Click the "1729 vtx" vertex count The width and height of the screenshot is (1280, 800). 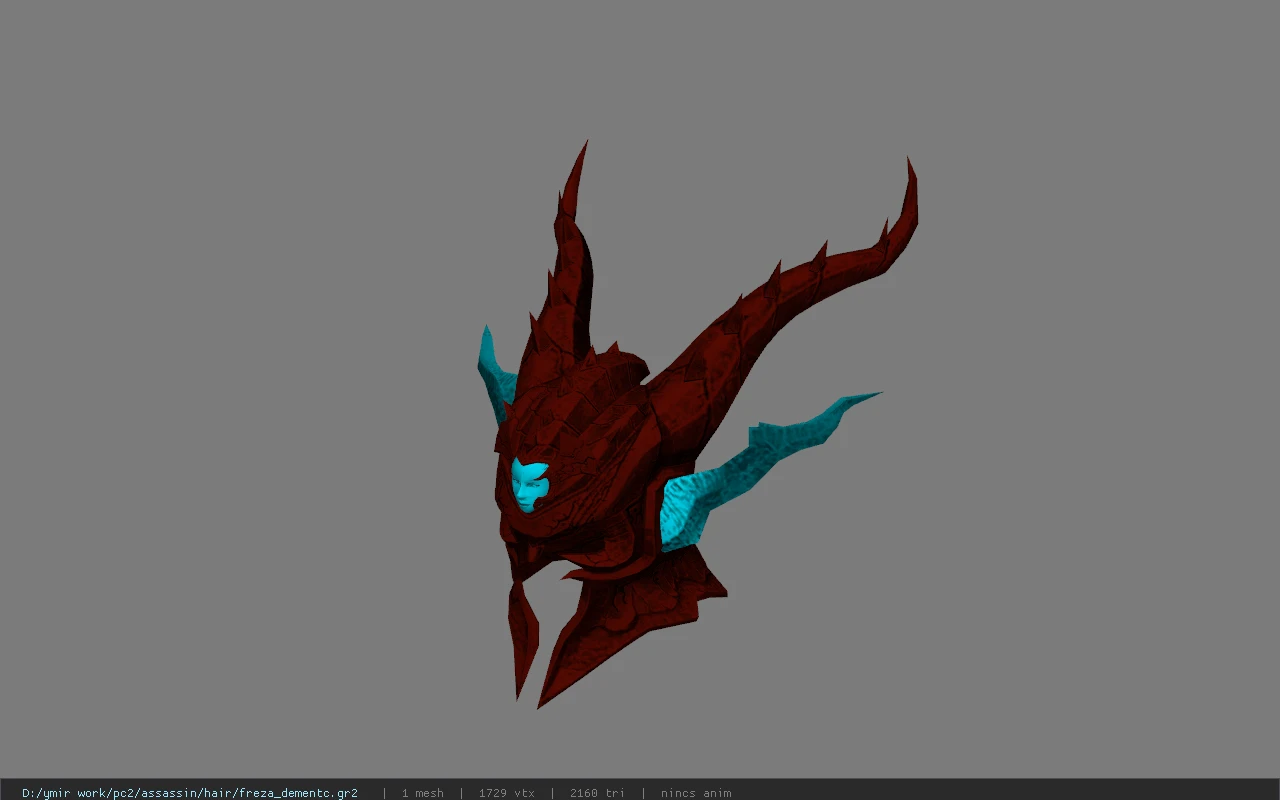click(x=506, y=793)
